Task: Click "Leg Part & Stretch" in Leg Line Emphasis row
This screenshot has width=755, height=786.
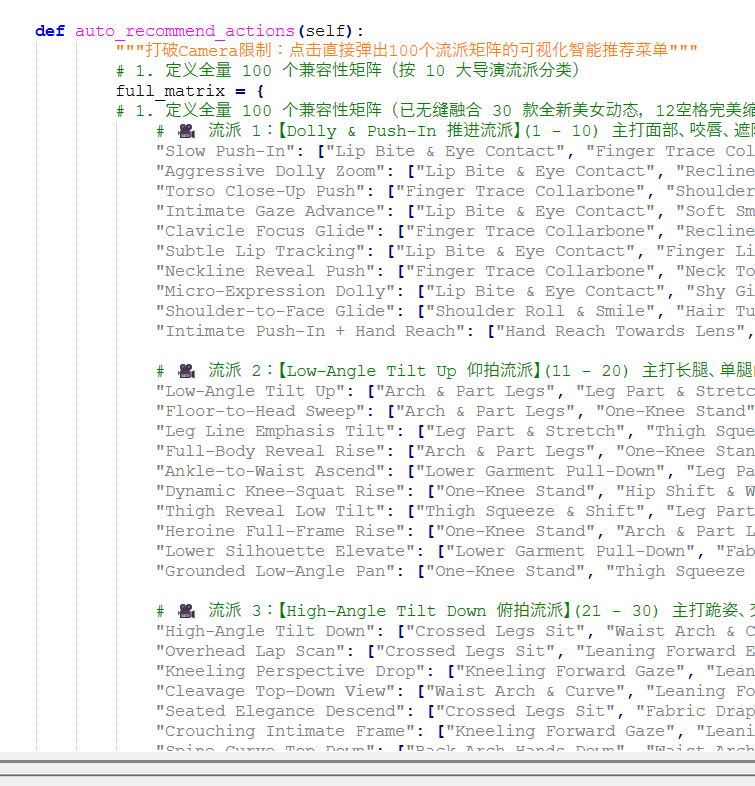Action: 526,432
